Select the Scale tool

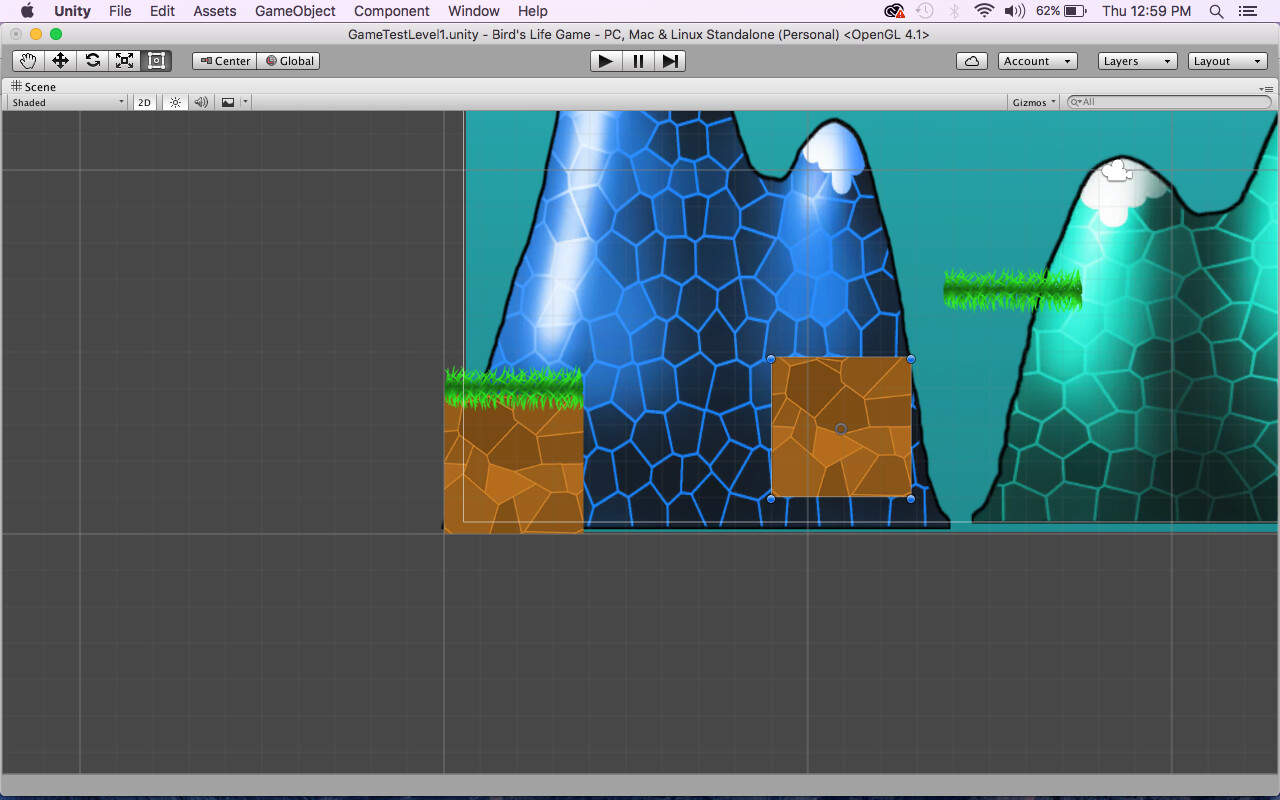(124, 60)
